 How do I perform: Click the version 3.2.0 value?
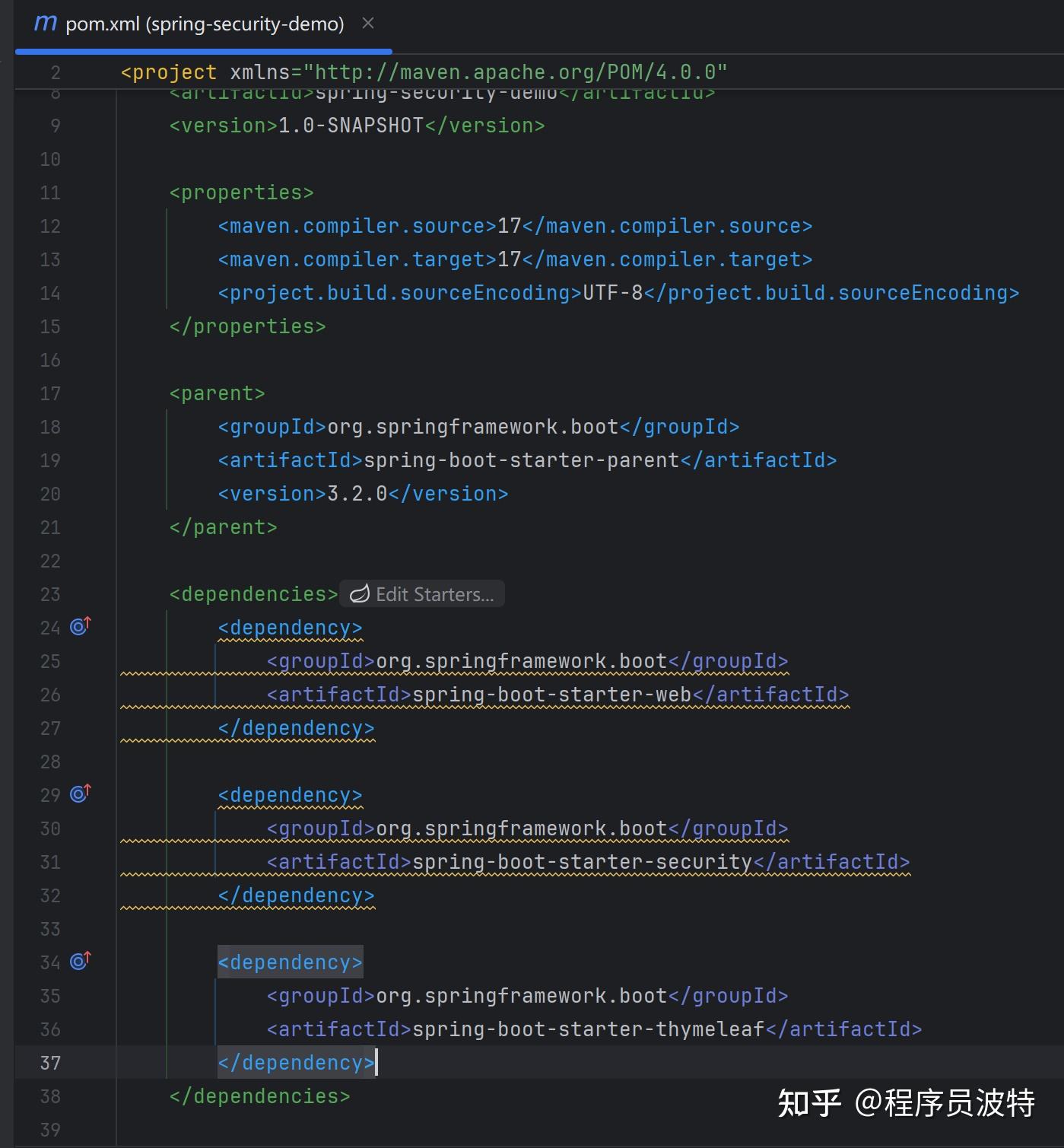pyautogui.click(x=357, y=494)
